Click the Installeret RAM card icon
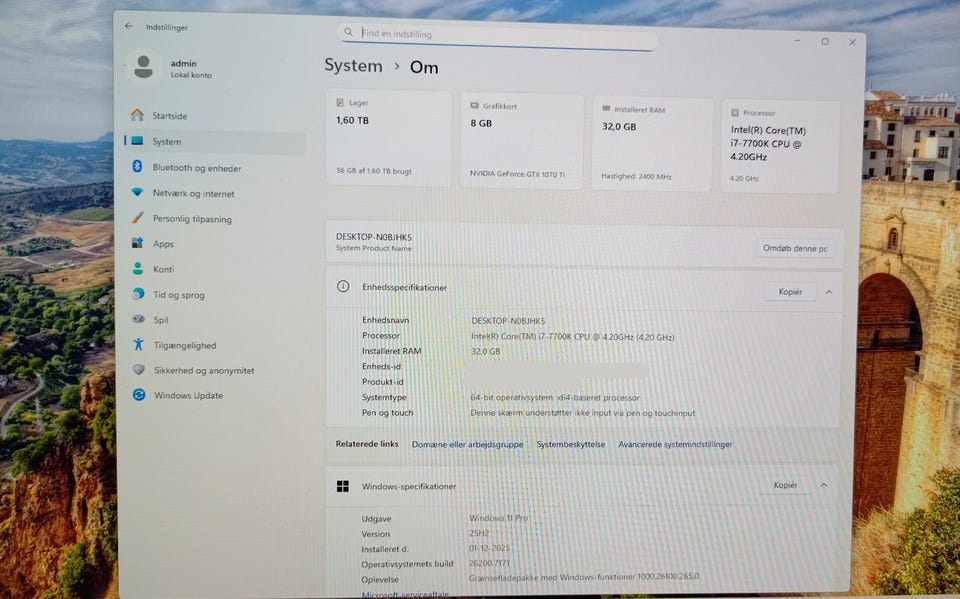960x599 pixels. point(606,108)
